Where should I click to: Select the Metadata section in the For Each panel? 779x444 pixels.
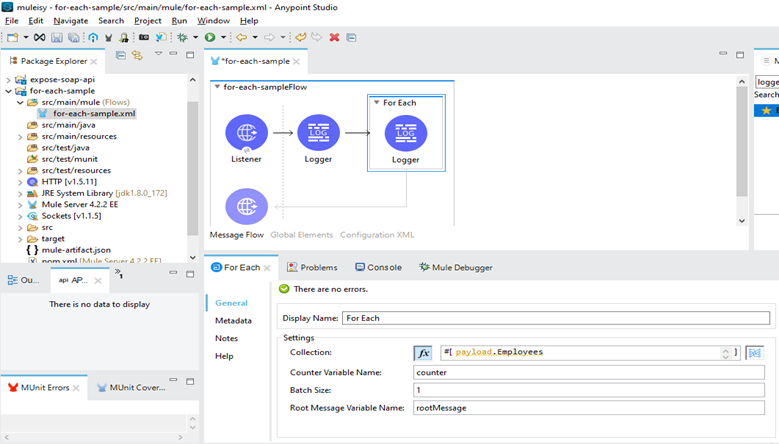coord(233,321)
